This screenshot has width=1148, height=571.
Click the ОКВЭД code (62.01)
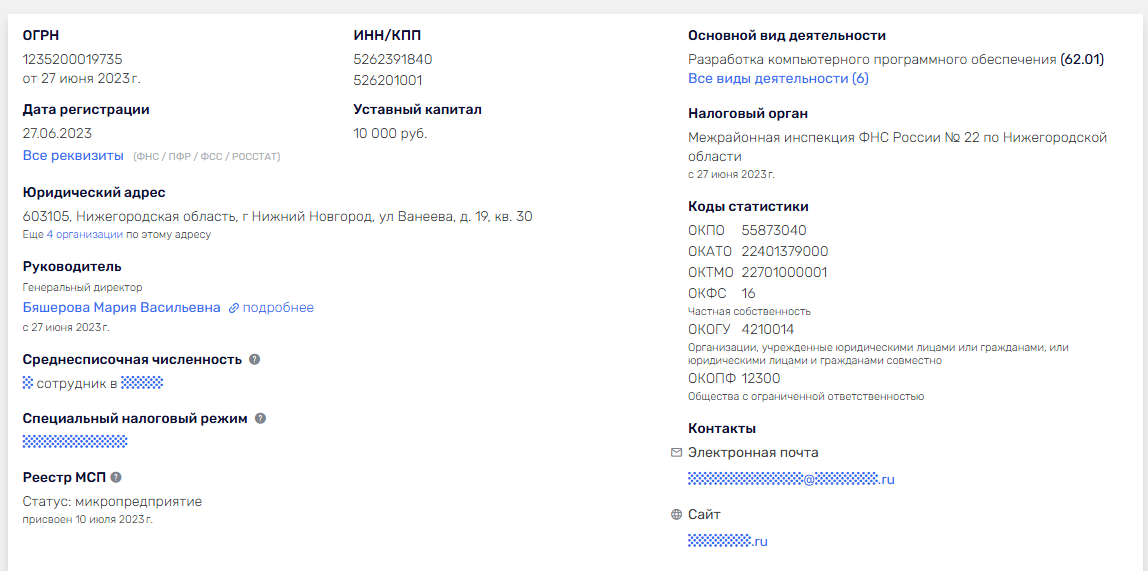1082,60
